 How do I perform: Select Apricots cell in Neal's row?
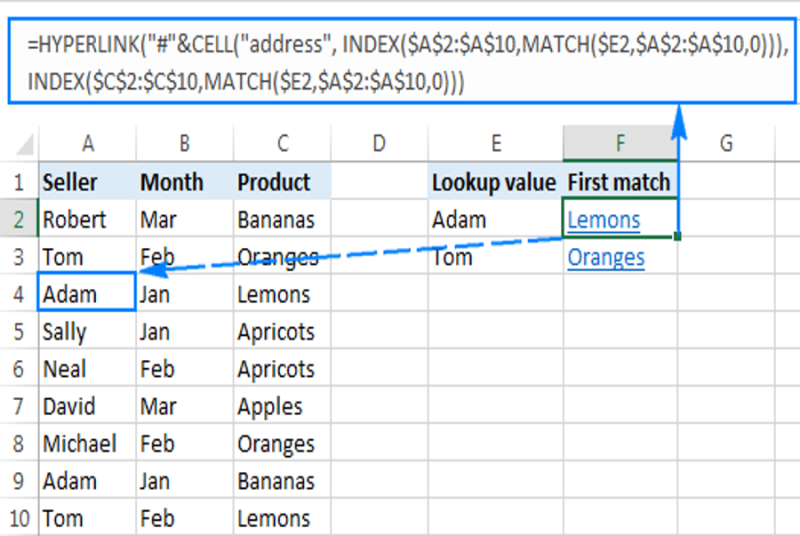click(x=282, y=369)
